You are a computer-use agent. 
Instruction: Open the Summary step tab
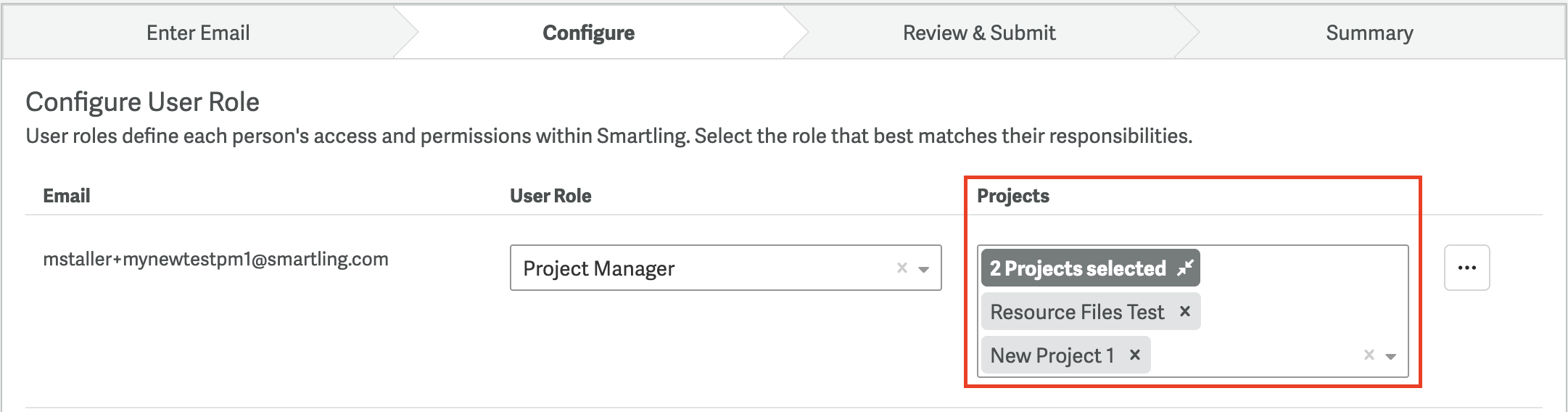(1369, 33)
